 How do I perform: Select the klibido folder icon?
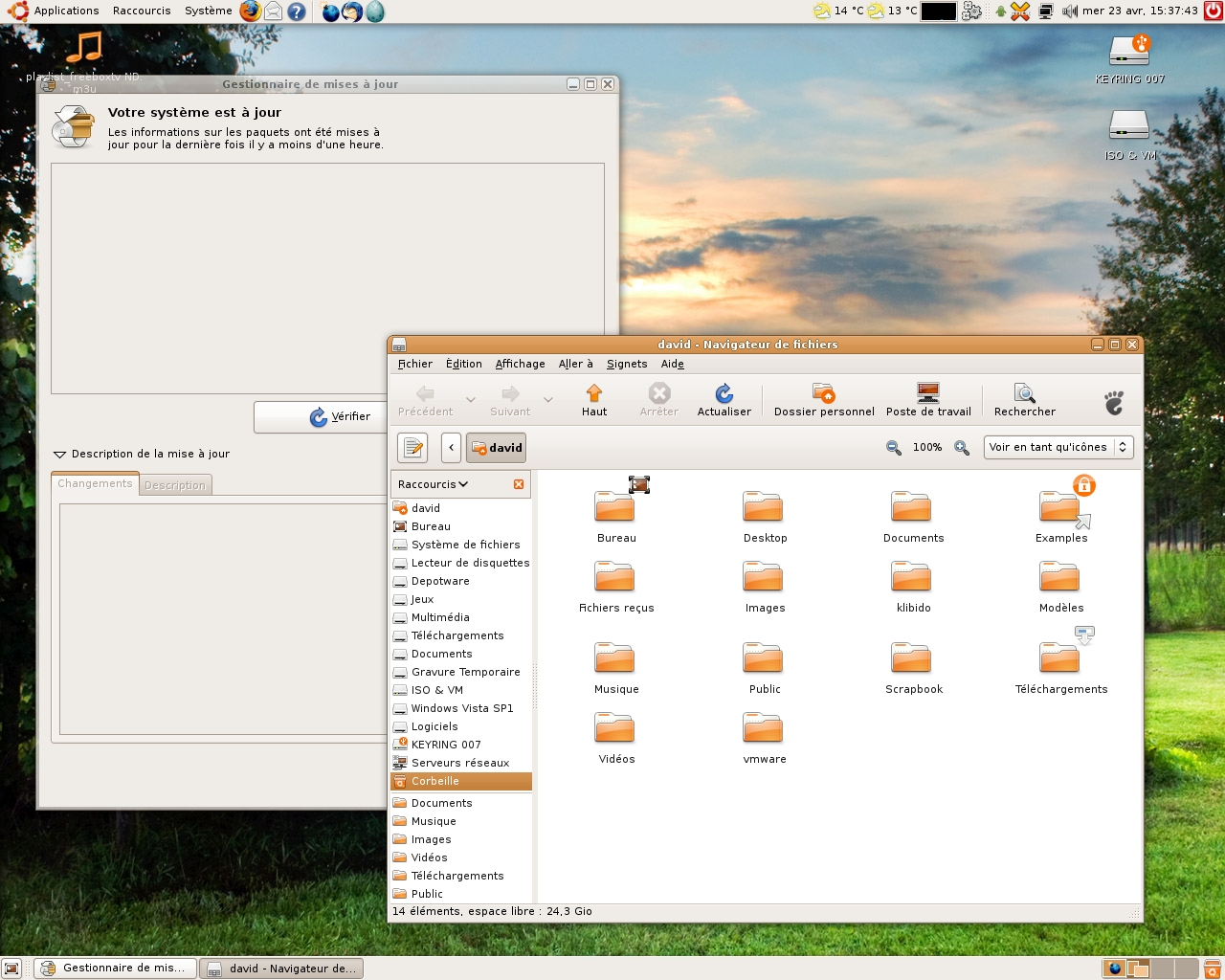coord(913,587)
